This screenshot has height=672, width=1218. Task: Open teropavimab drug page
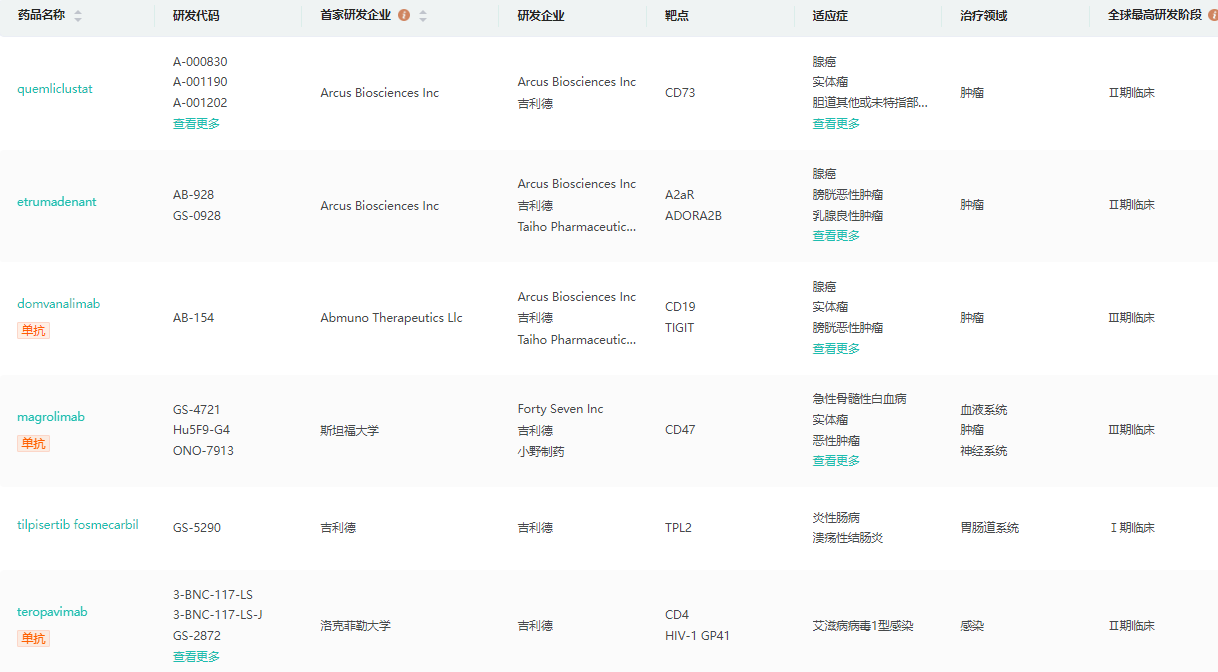52,612
